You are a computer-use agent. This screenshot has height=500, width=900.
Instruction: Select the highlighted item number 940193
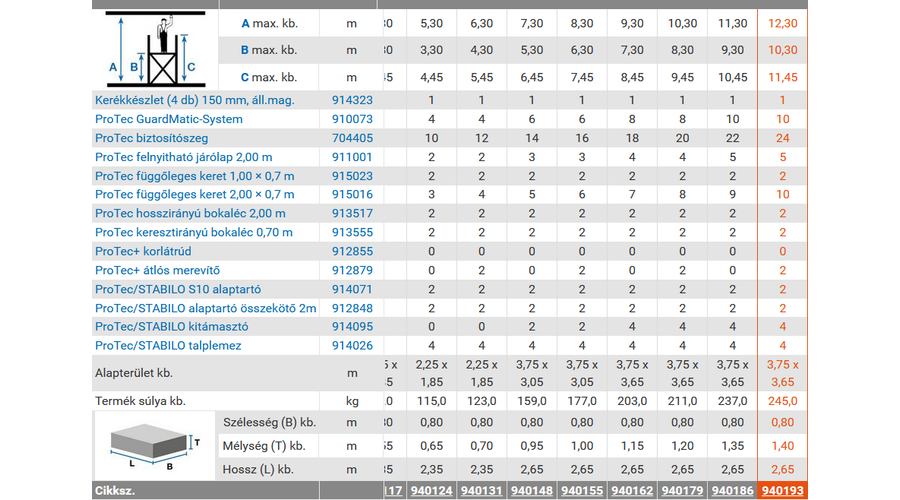coord(782,491)
